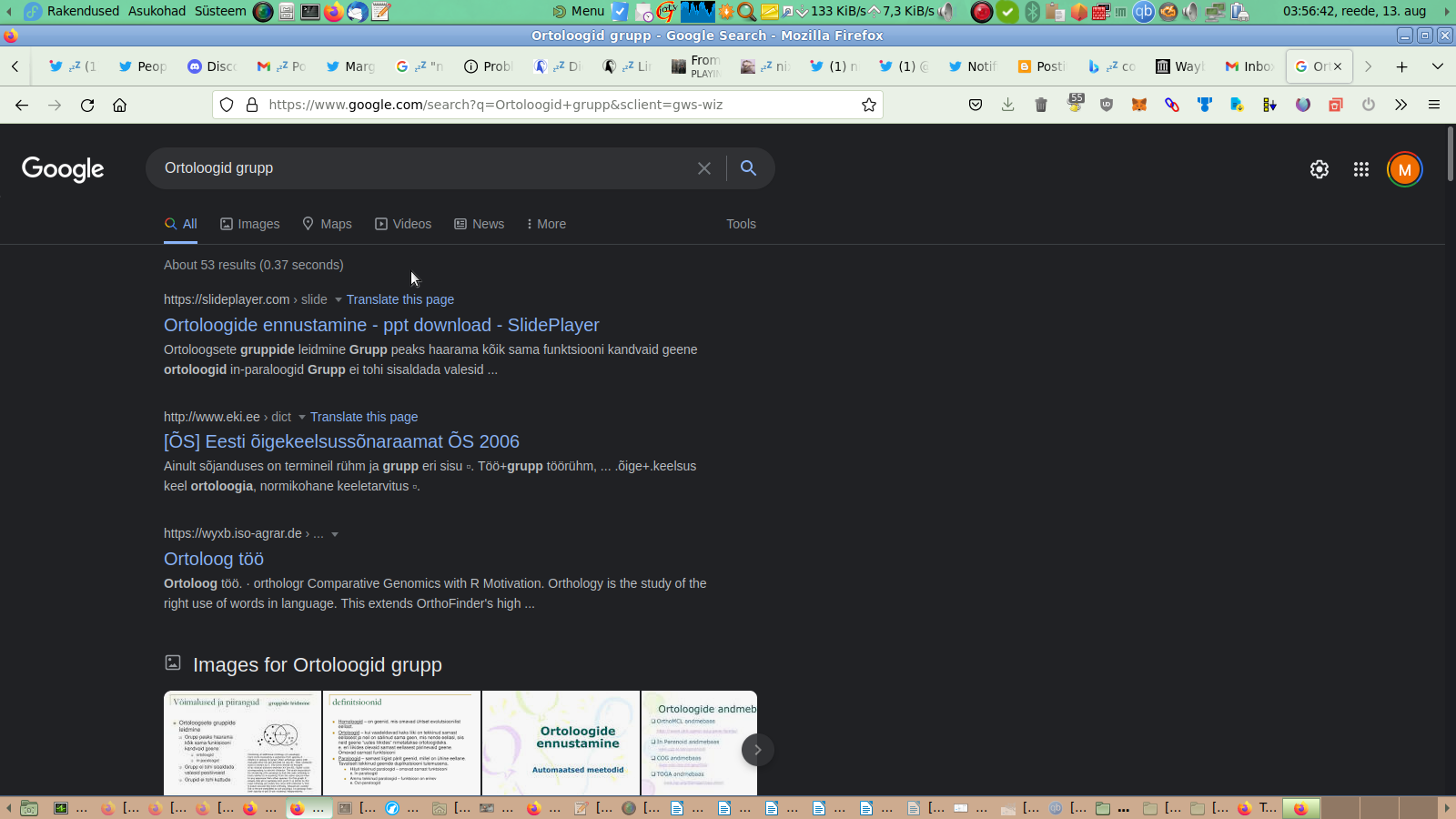Open the Ortoloog töö result
1456x819 pixels.
[x=214, y=559]
